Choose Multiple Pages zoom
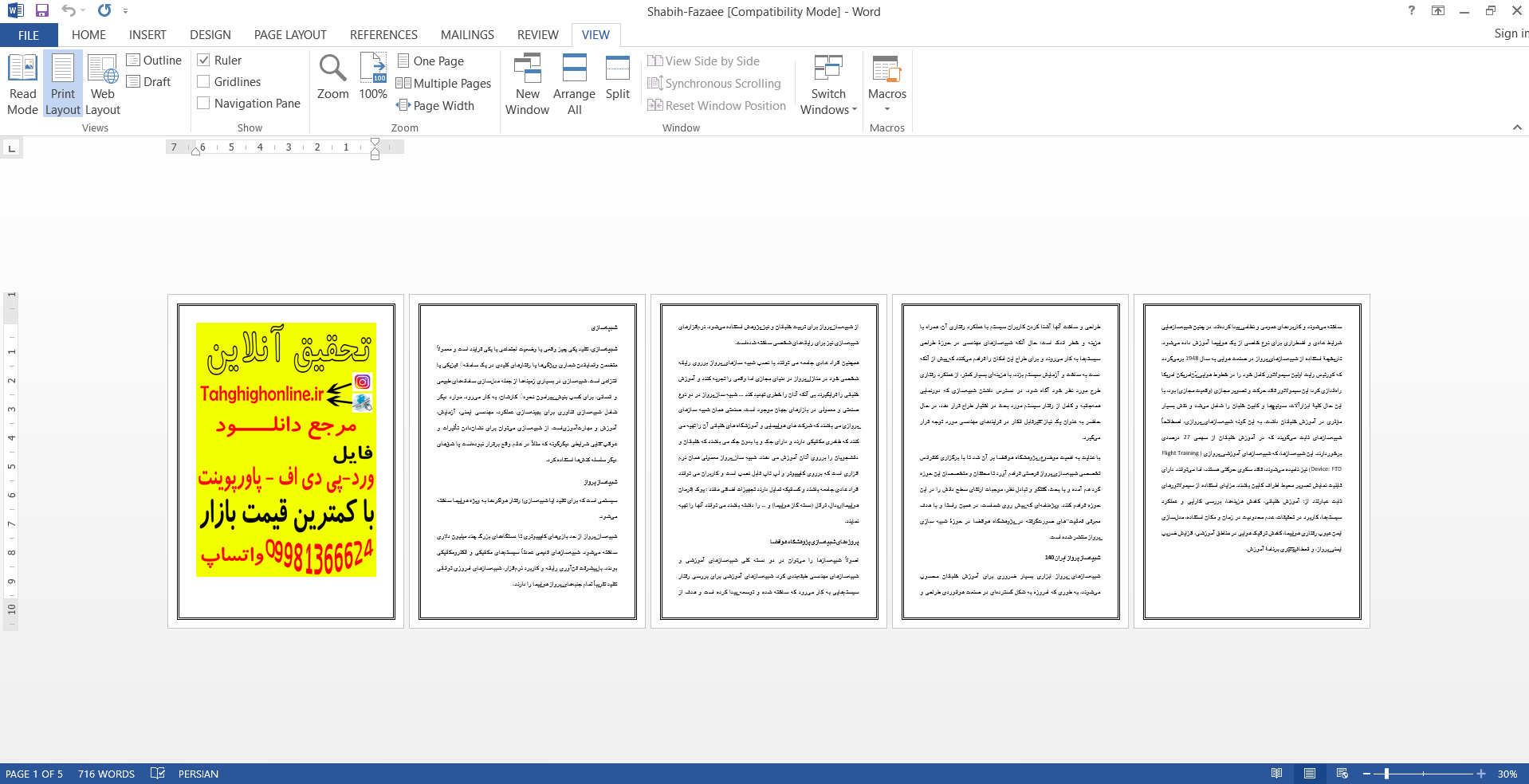 443,84
